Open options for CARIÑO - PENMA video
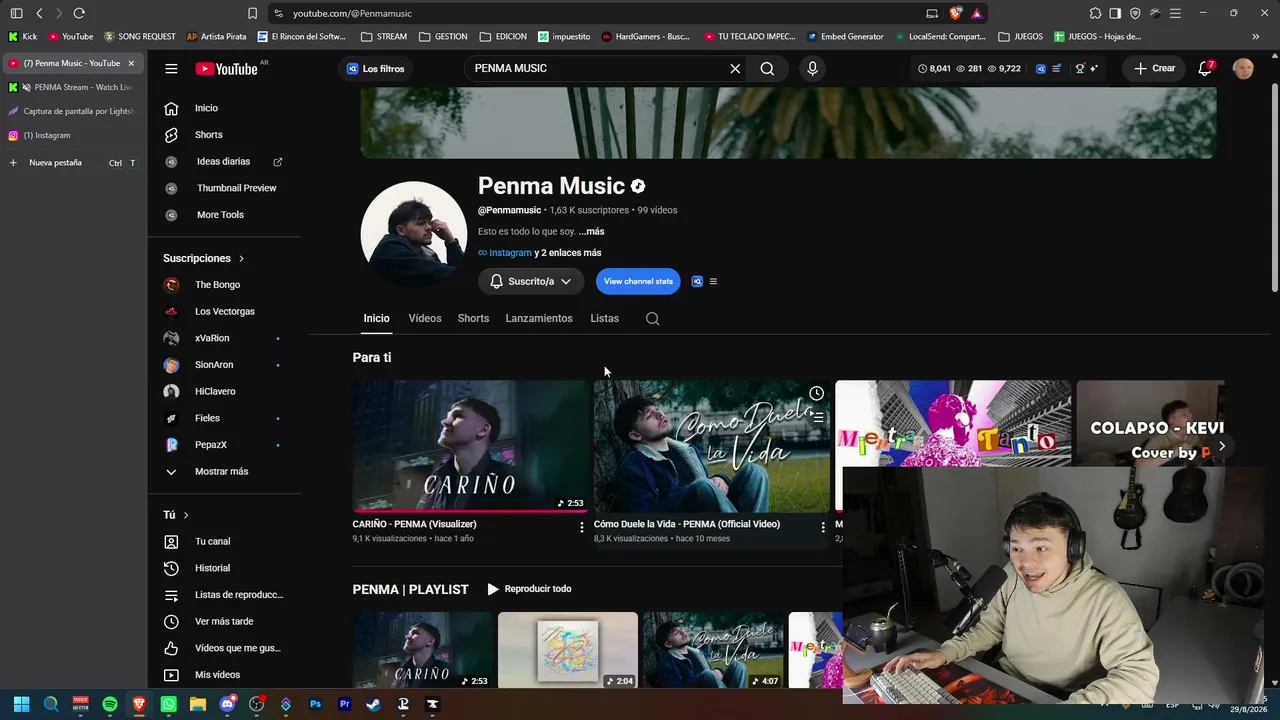1280x720 pixels. coord(581,527)
